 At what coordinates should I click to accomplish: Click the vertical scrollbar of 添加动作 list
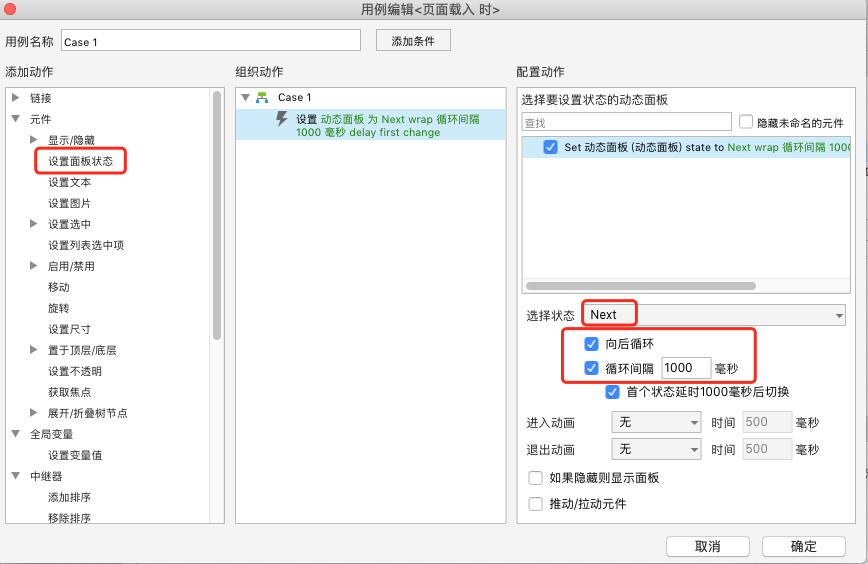tap(217, 216)
